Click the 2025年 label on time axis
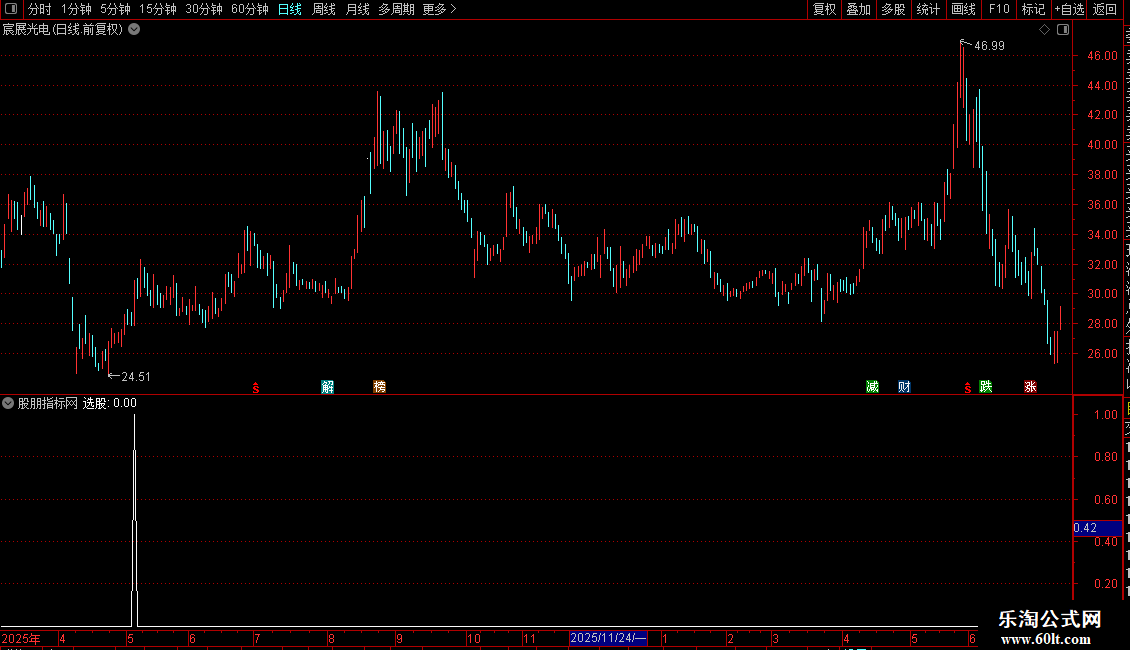 (x=21, y=638)
